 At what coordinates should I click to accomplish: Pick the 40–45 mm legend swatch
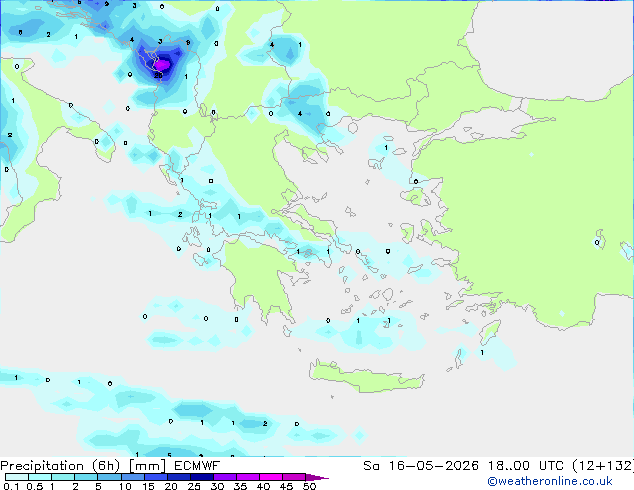pyautogui.click(x=271, y=477)
